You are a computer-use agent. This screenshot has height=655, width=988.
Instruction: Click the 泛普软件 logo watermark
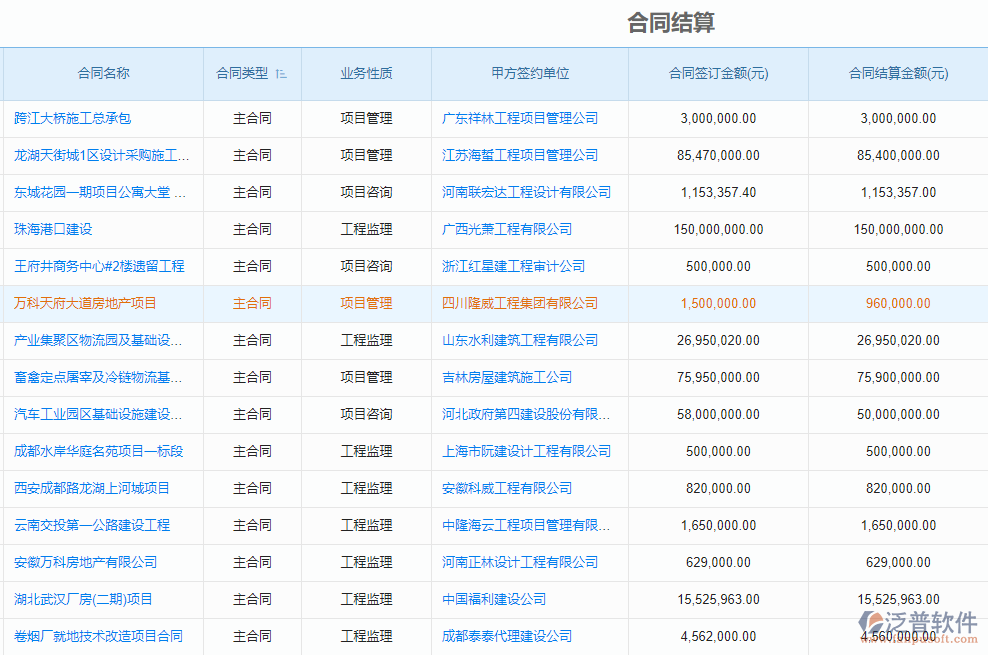point(918,625)
